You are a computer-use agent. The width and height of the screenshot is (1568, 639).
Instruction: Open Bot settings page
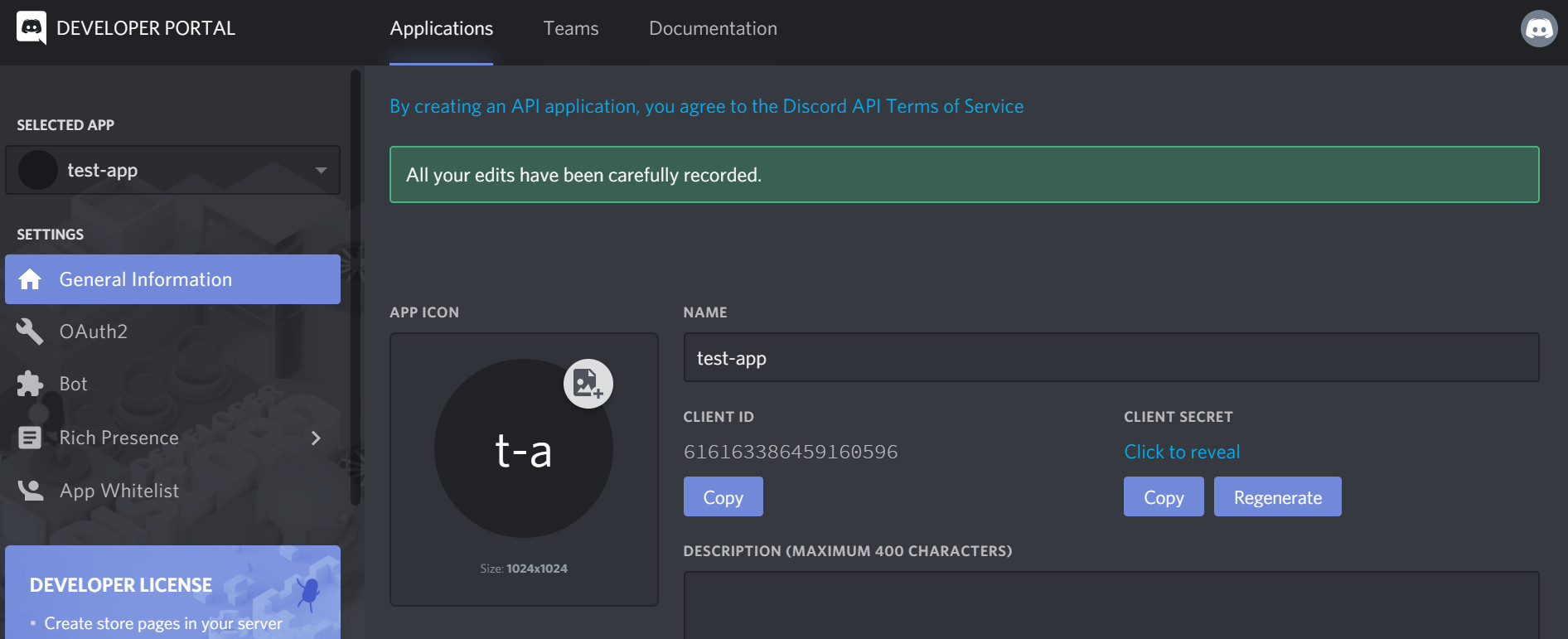coord(172,384)
